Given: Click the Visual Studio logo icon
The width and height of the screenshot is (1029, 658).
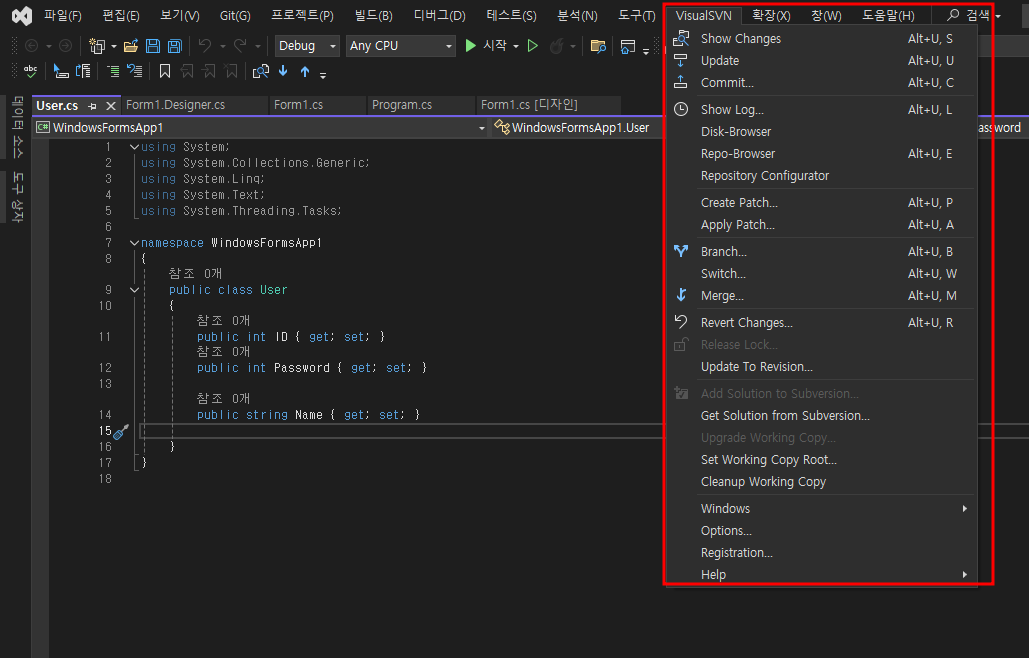Looking at the screenshot, I should pos(22,15).
